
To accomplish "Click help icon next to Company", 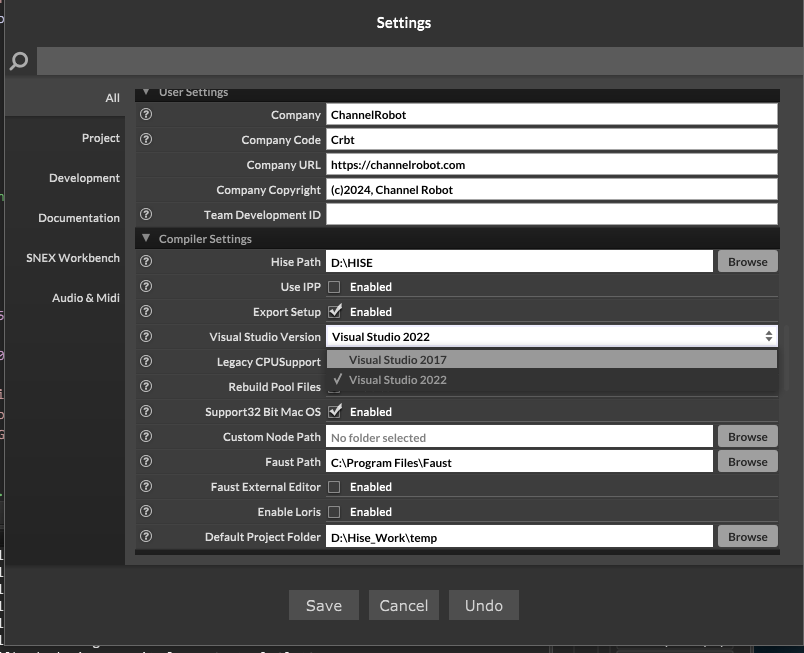I will (x=146, y=115).
